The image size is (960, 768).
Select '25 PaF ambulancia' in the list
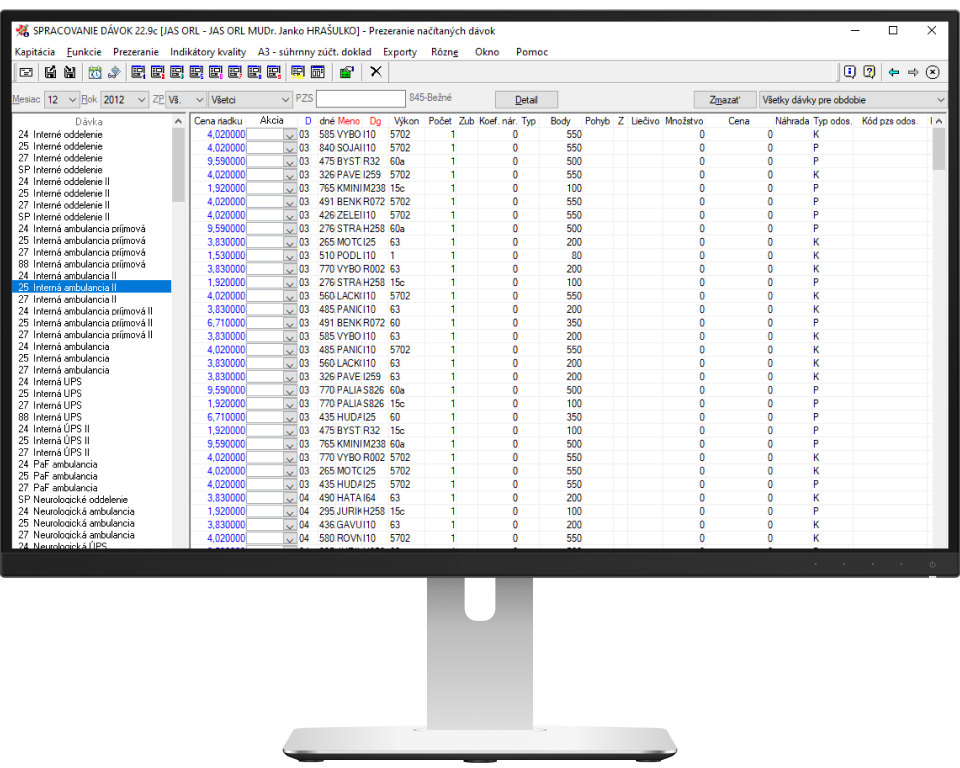coord(92,476)
